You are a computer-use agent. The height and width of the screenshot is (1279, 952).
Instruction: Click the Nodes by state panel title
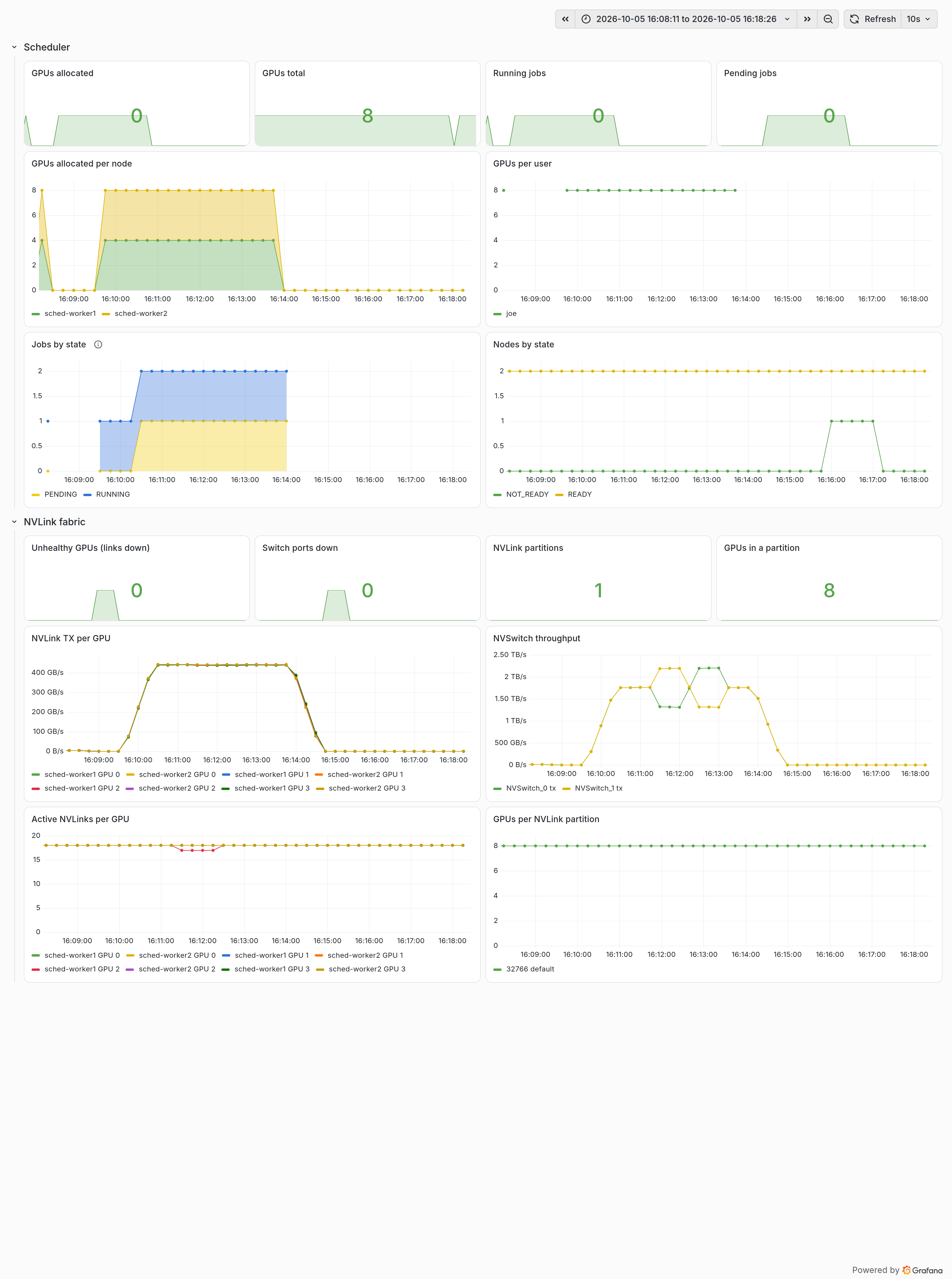523,344
